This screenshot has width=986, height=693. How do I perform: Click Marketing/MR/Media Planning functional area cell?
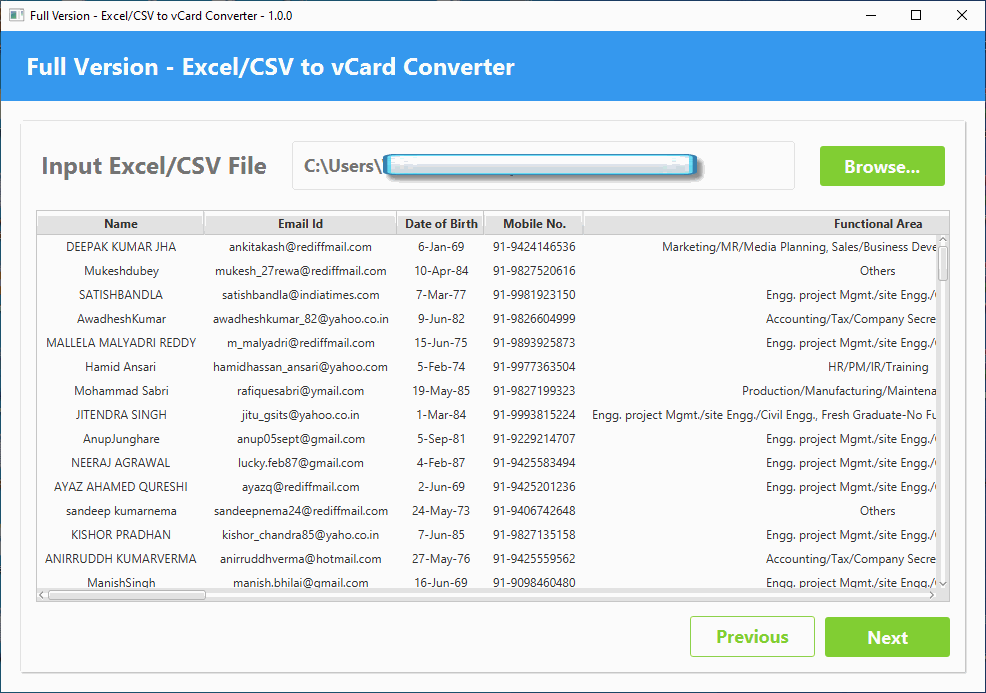point(799,247)
